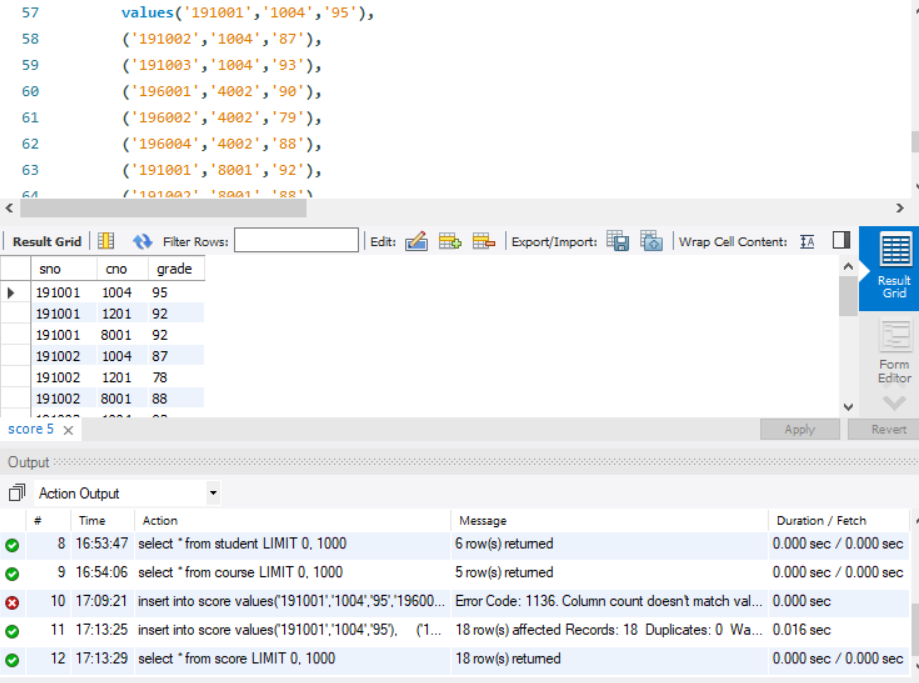Toggle the result grid field types icon
The image size is (919, 683).
[106, 241]
